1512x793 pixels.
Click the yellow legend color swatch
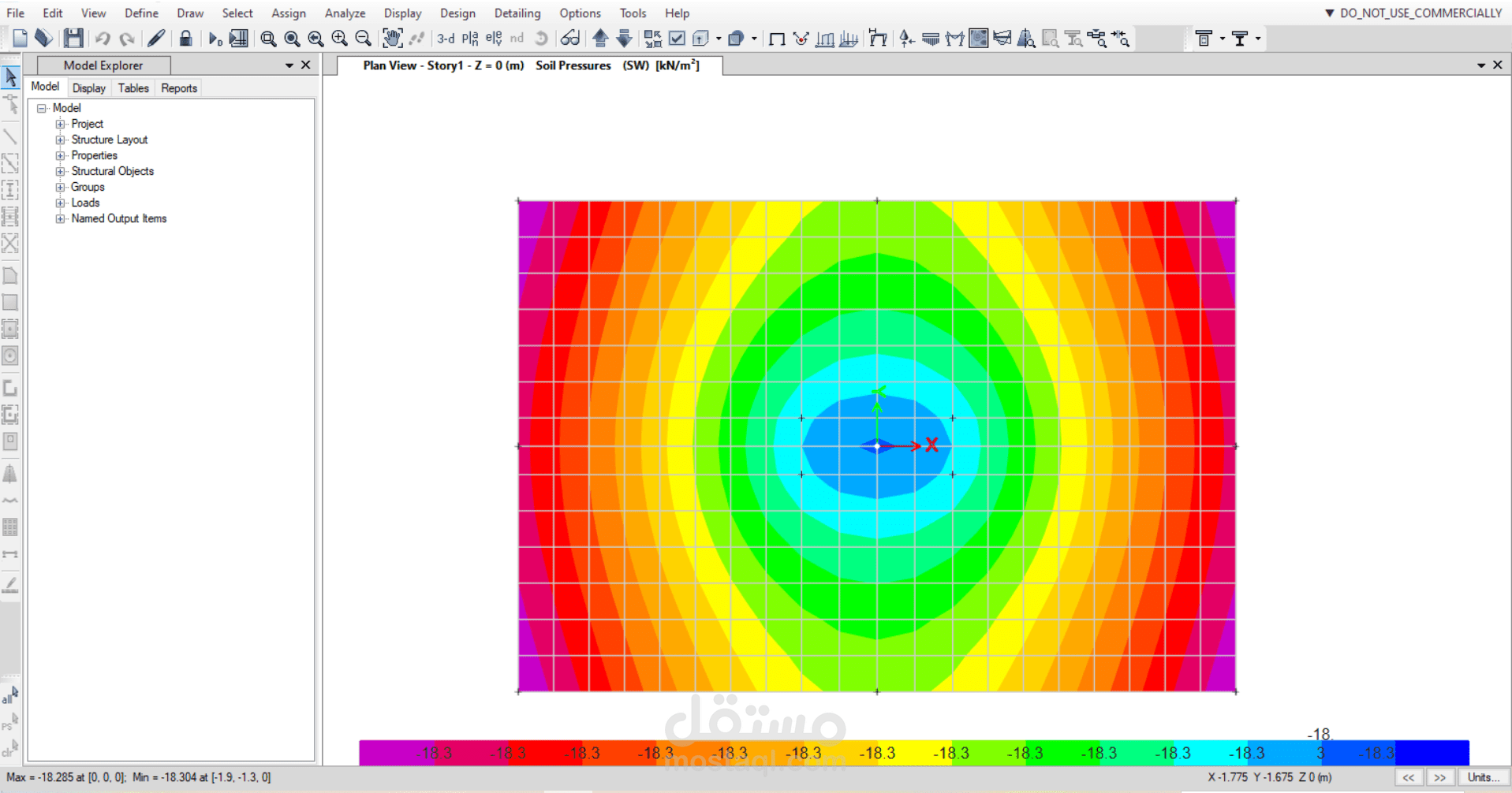(x=913, y=753)
